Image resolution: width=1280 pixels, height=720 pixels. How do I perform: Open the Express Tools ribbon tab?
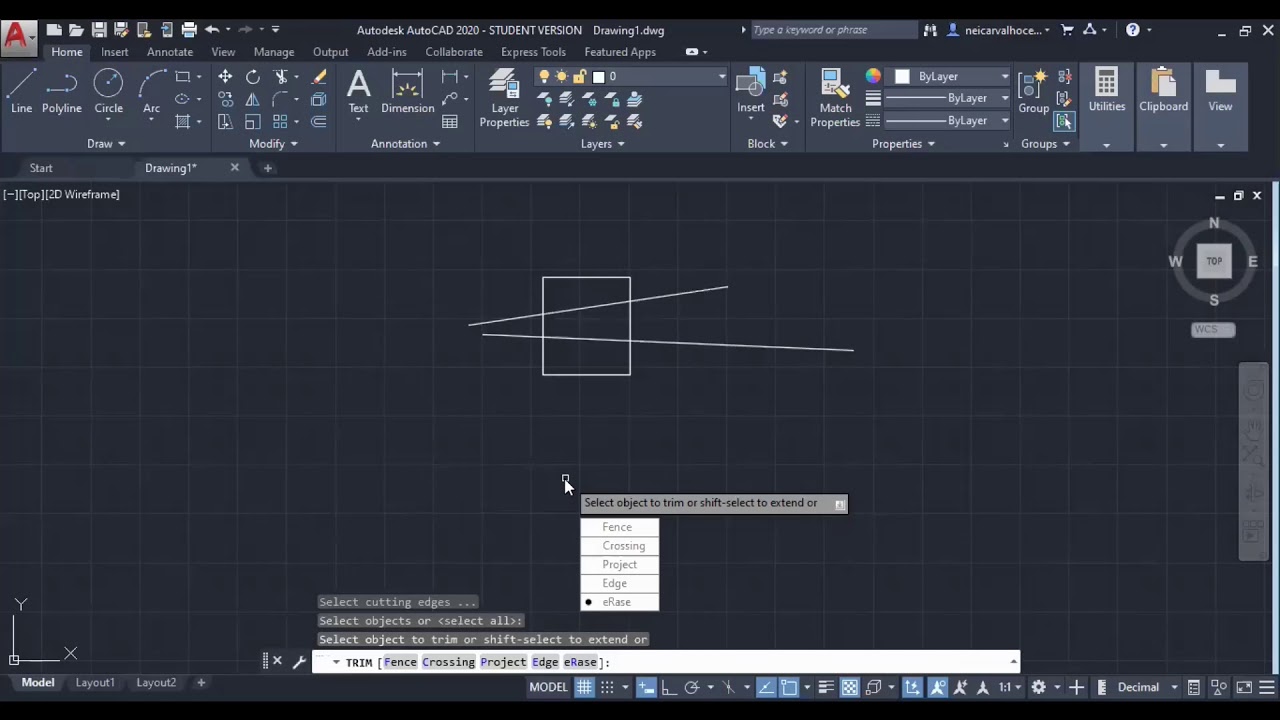click(x=533, y=52)
